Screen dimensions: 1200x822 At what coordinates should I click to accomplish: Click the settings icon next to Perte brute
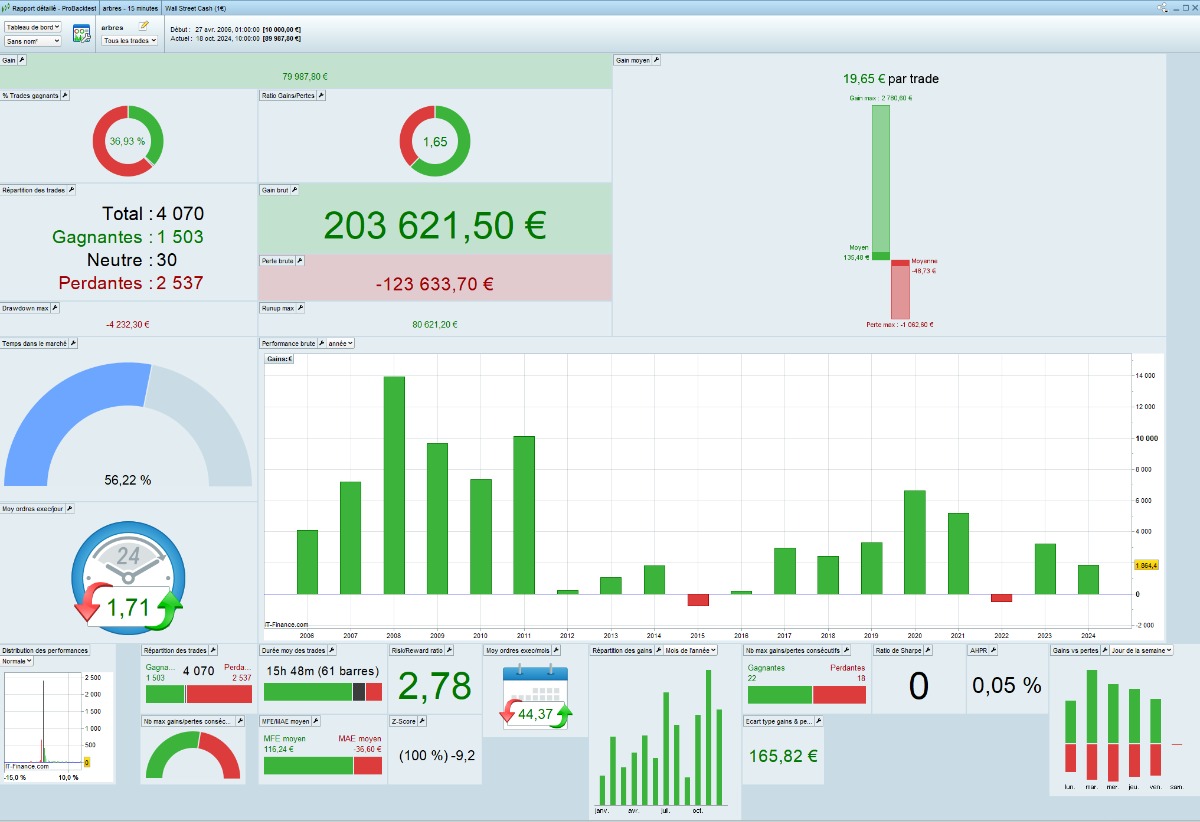pos(300,260)
